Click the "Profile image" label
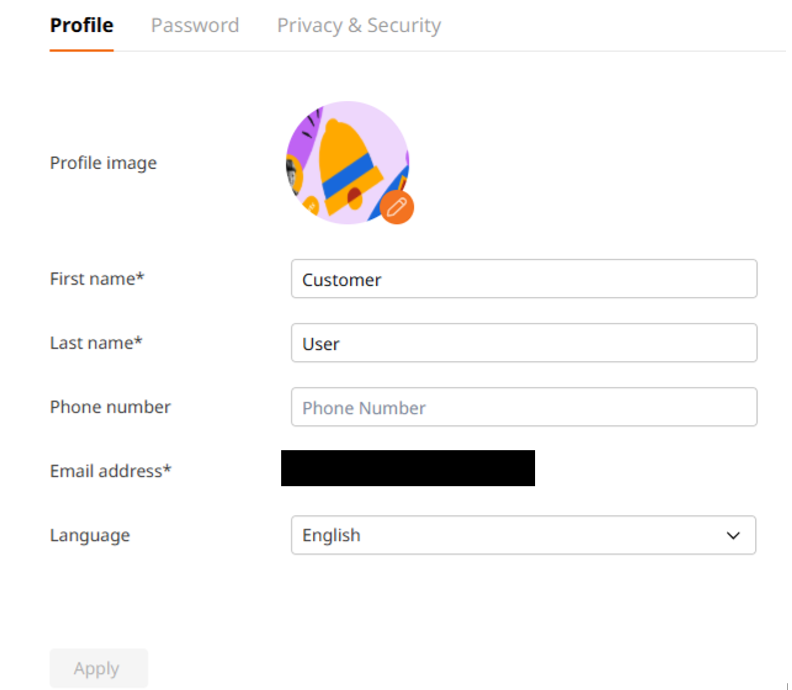Screen dimensions: 792x690 [103, 163]
